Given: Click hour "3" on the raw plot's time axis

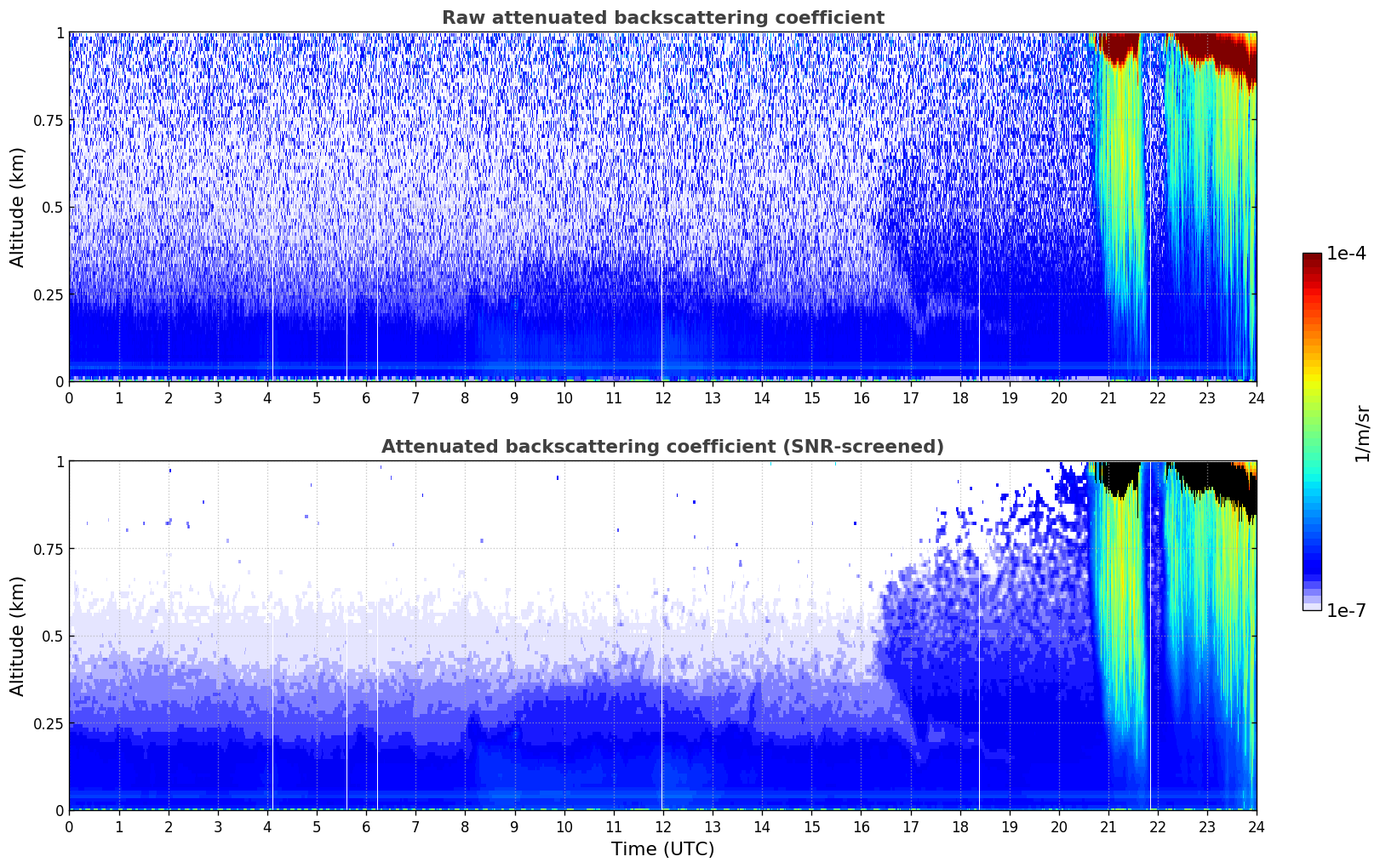Looking at the screenshot, I should (218, 397).
